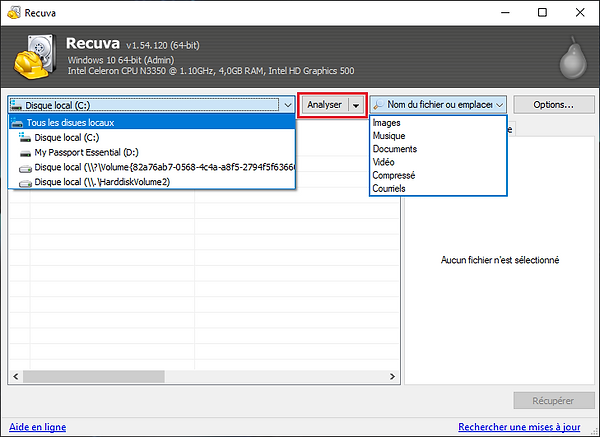Click the HarddiskVolume2 drive icon

tap(25, 183)
